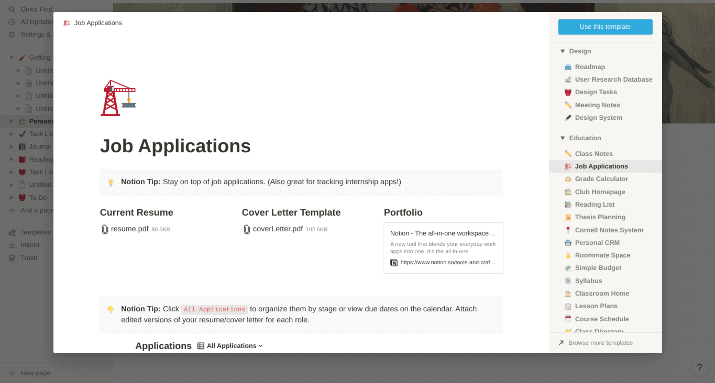715x383 pixels.
Task: Pick the Lesson Plans template icon
Action: 568,306
